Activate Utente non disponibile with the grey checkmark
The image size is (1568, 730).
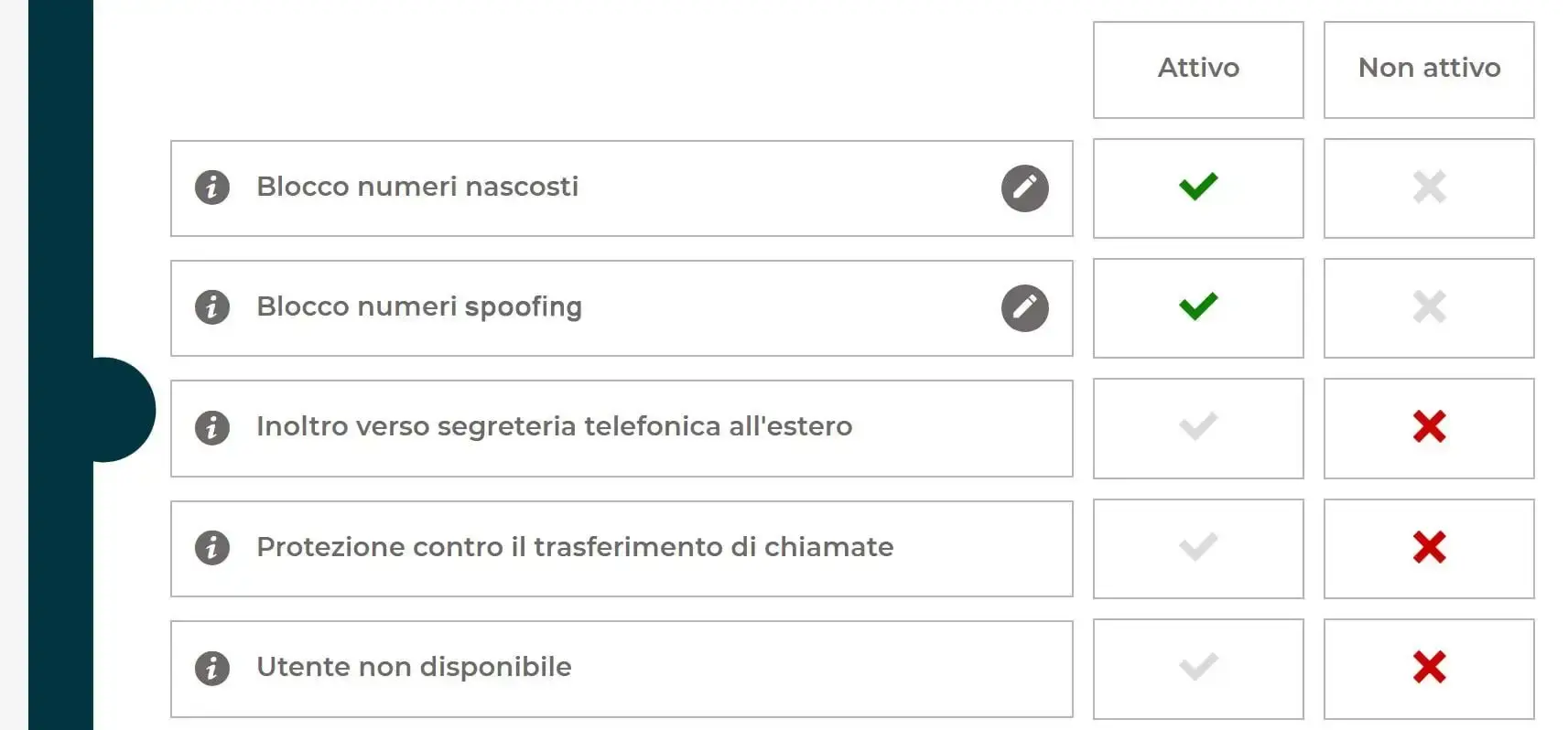tap(1198, 668)
